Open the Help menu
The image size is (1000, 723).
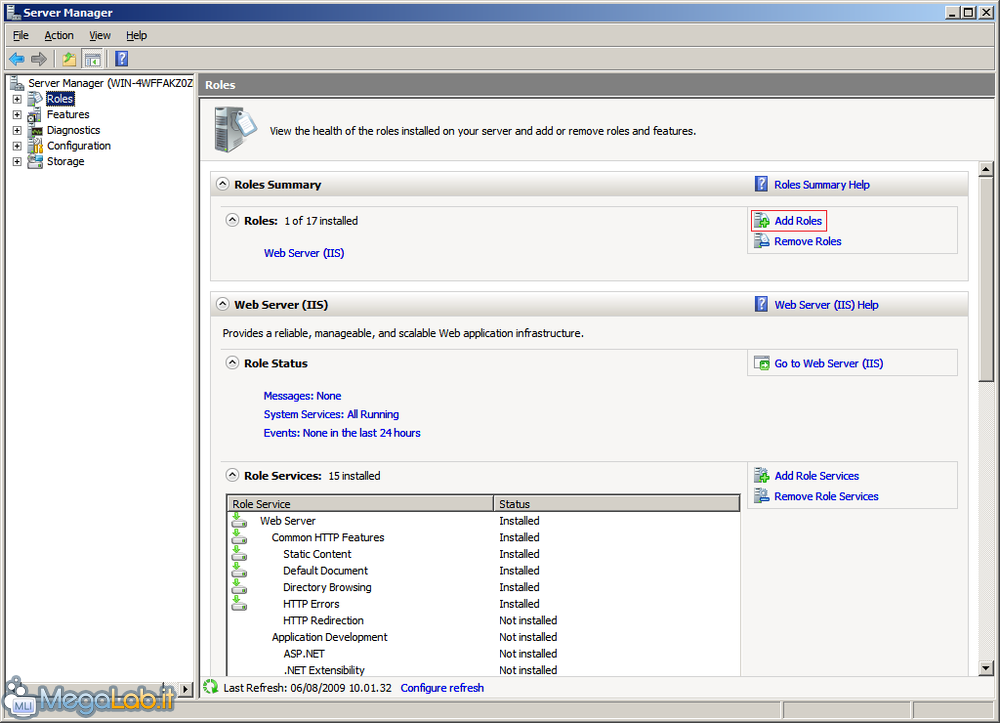136,35
